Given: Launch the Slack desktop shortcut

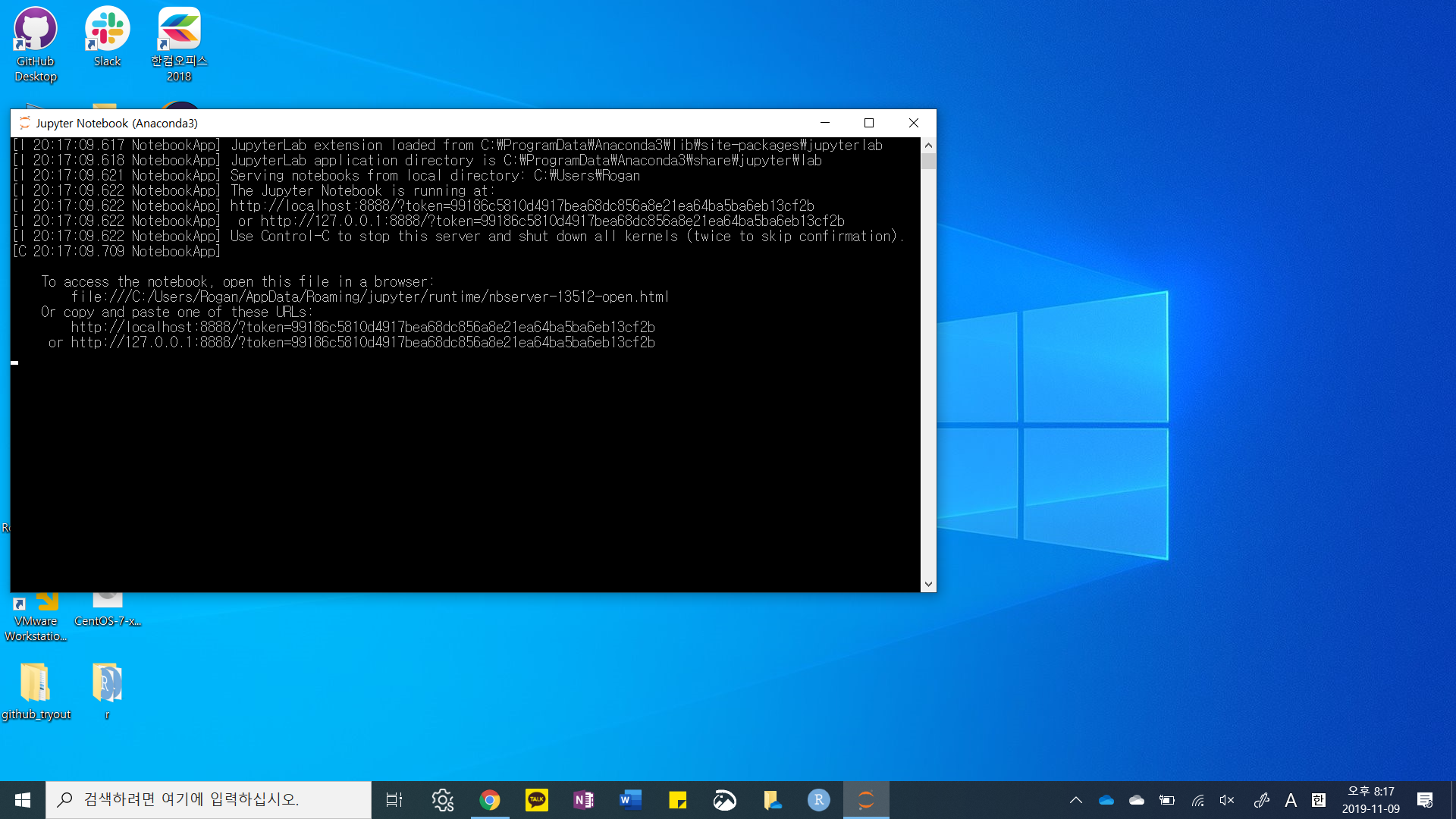Looking at the screenshot, I should pos(107,38).
